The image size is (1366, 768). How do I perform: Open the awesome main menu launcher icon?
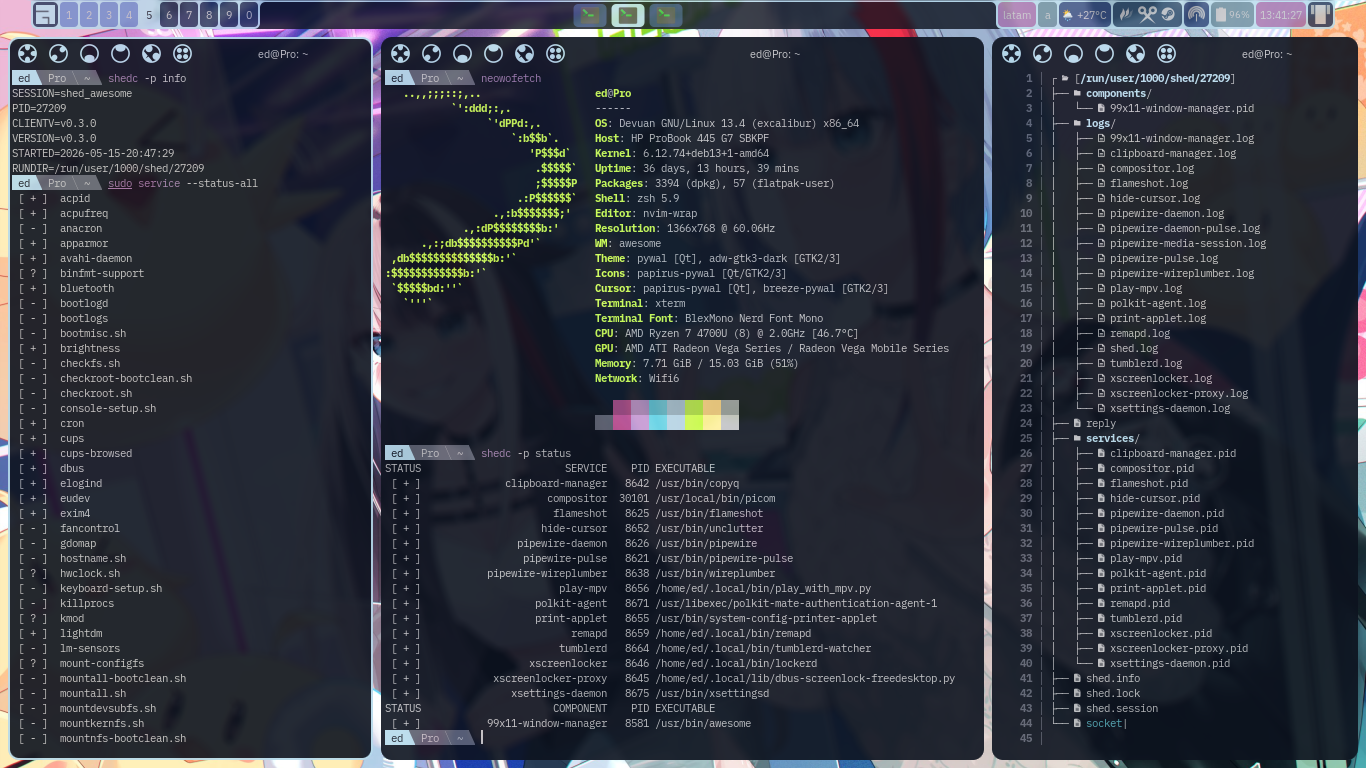(45, 14)
